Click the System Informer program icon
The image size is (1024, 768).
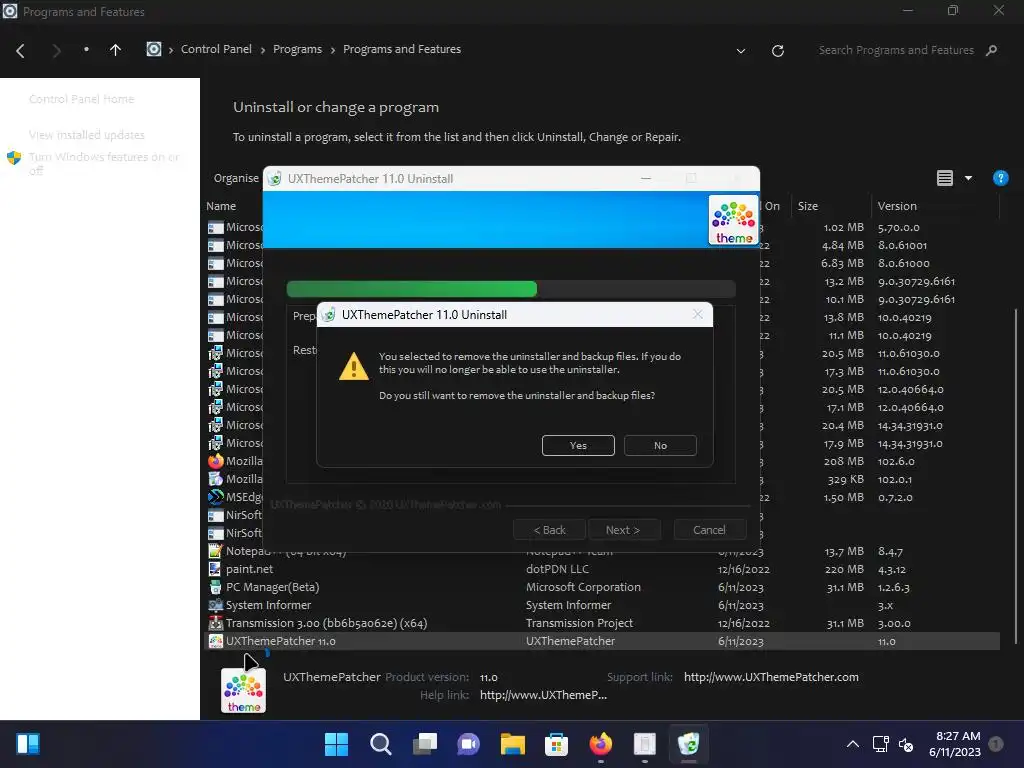pos(215,605)
